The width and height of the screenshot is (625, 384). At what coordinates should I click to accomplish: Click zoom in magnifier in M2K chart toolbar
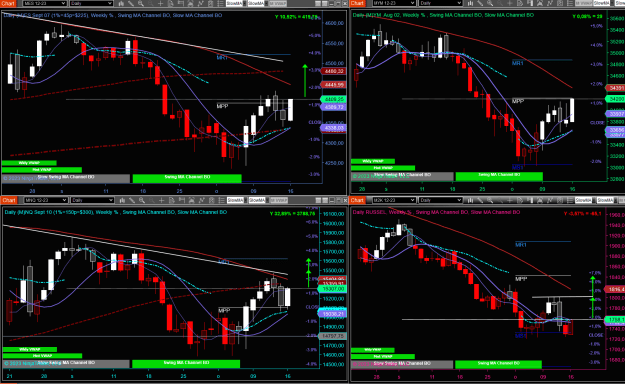(x=490, y=200)
